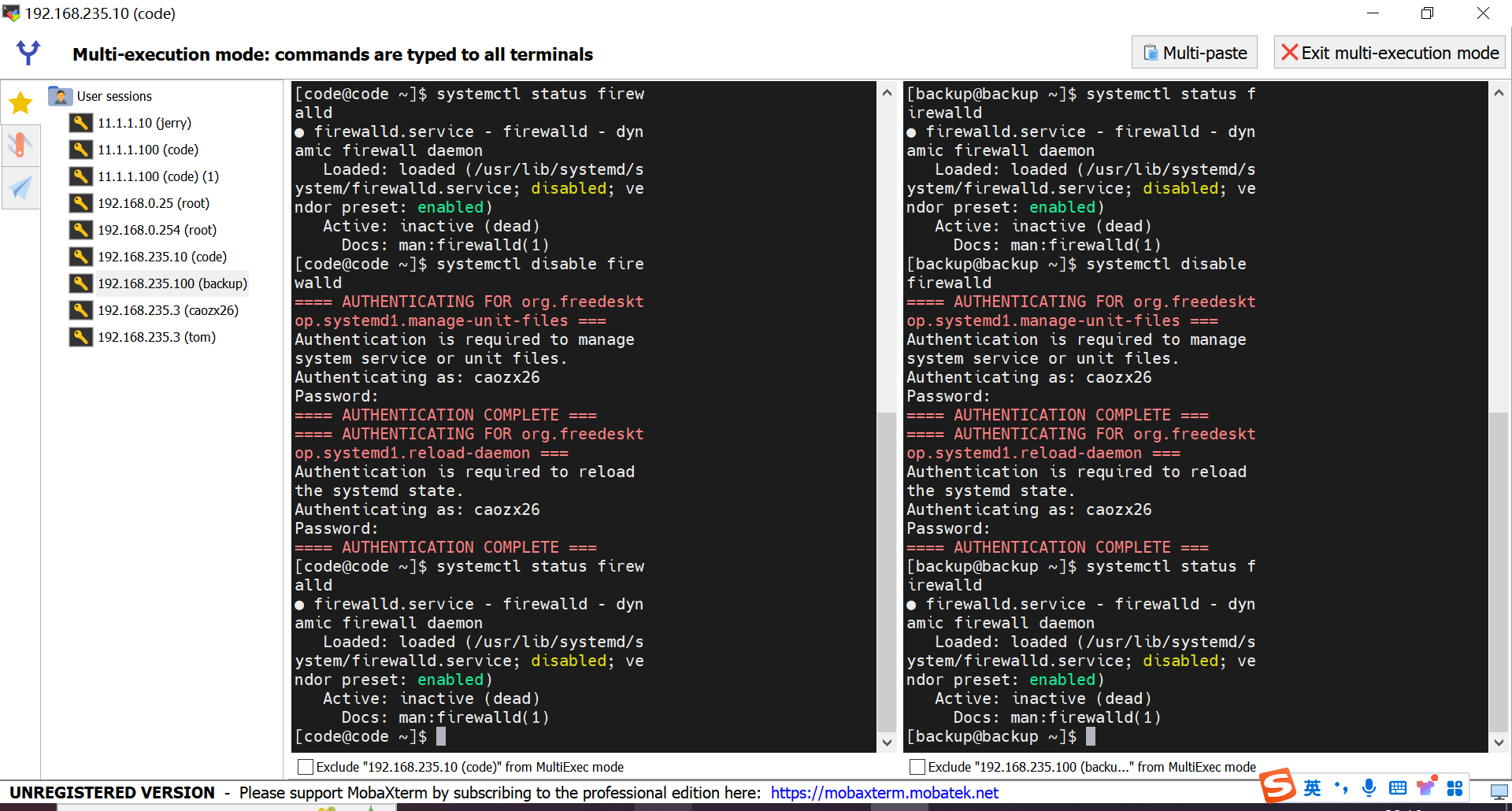Open the mobaxterm.mobatek.net link
The width and height of the screenshot is (1512, 811).
coord(884,793)
